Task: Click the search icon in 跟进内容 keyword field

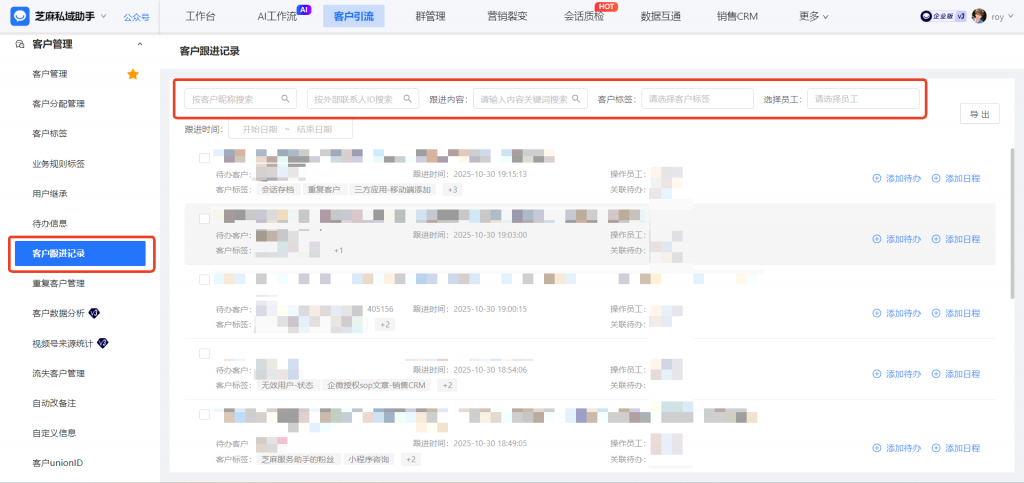Action: (576, 99)
